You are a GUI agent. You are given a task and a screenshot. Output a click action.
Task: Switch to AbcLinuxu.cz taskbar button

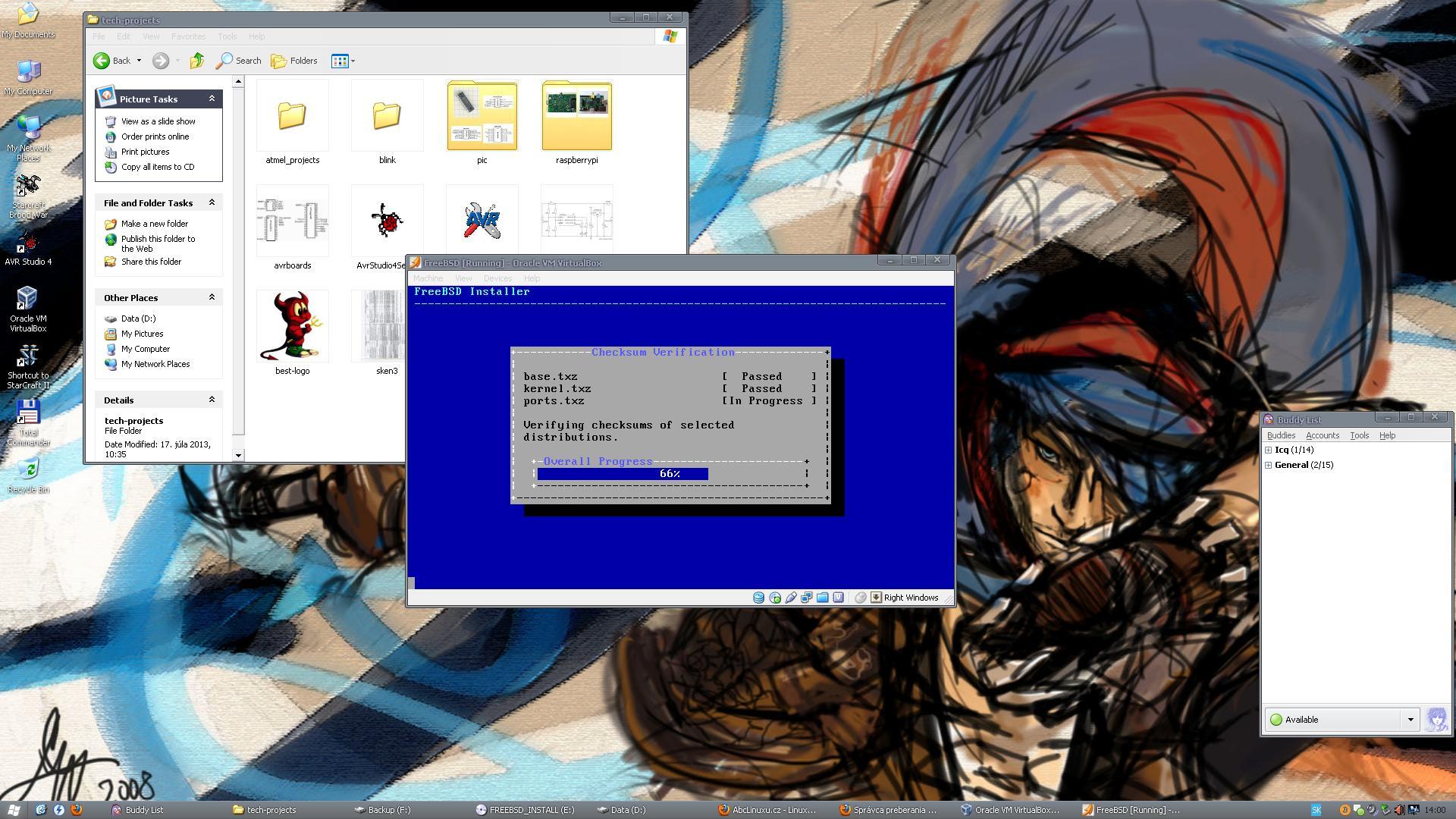coord(767,810)
